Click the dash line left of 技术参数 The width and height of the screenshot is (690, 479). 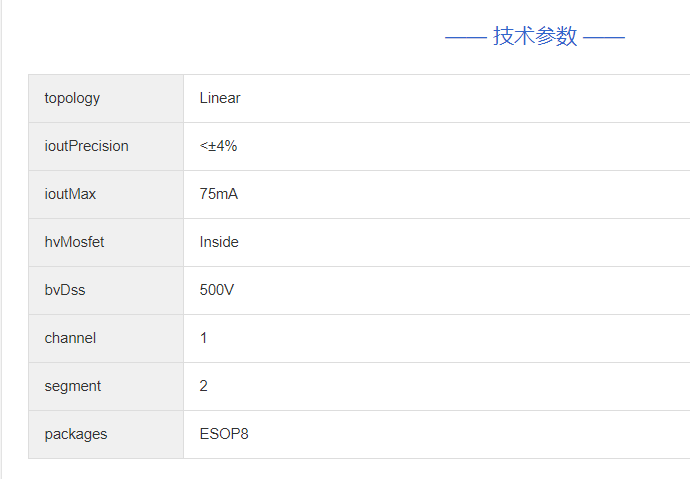pos(465,38)
